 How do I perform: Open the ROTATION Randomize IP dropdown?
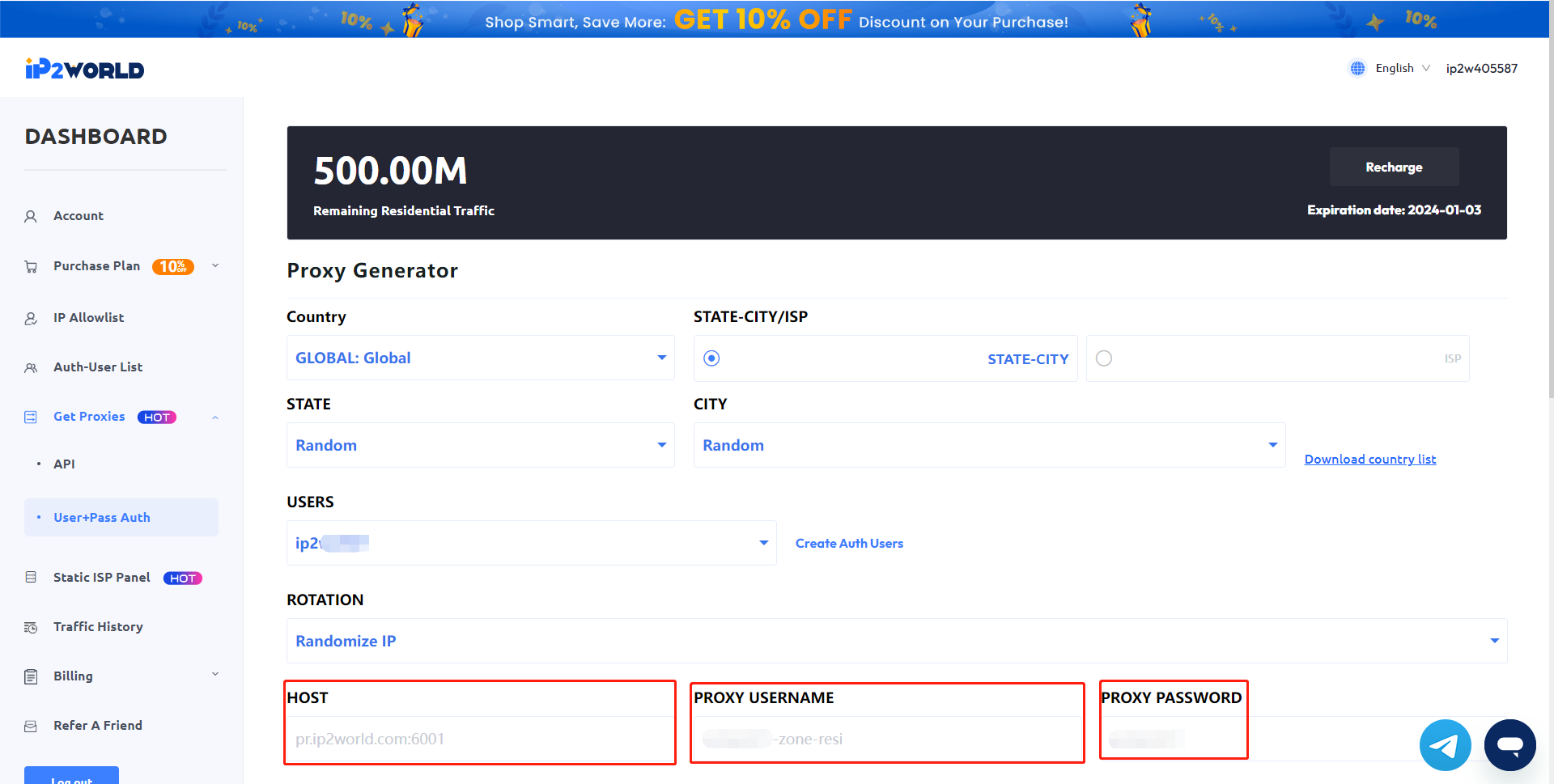897,641
